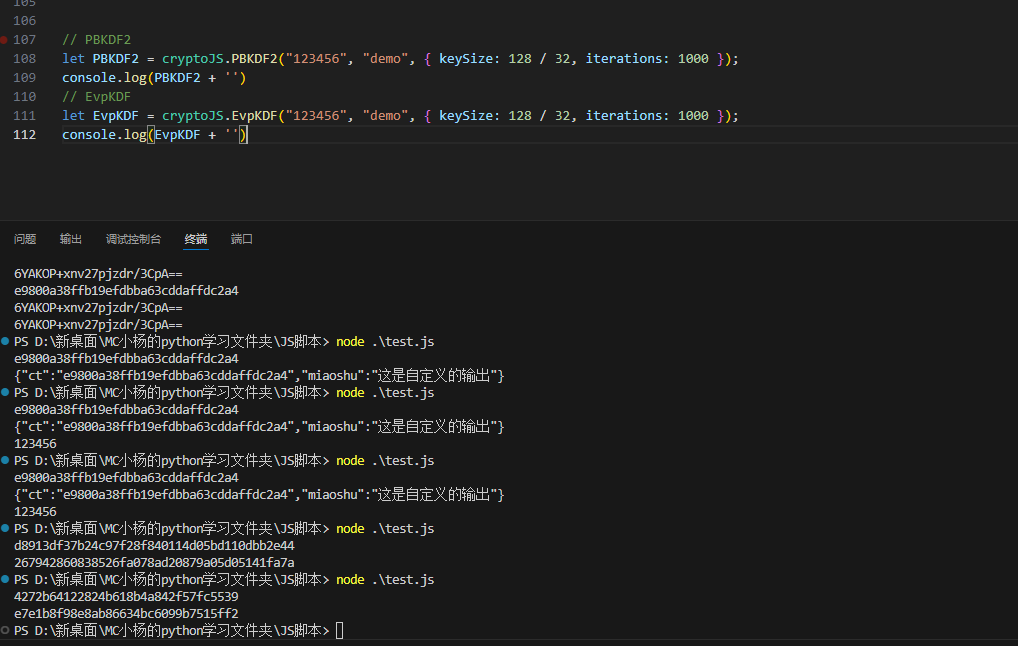Place cursor at the terminal prompt cursor block

[340, 630]
